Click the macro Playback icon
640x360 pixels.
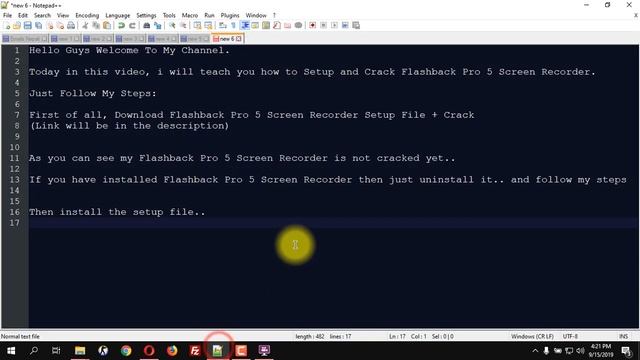pos(334,26)
